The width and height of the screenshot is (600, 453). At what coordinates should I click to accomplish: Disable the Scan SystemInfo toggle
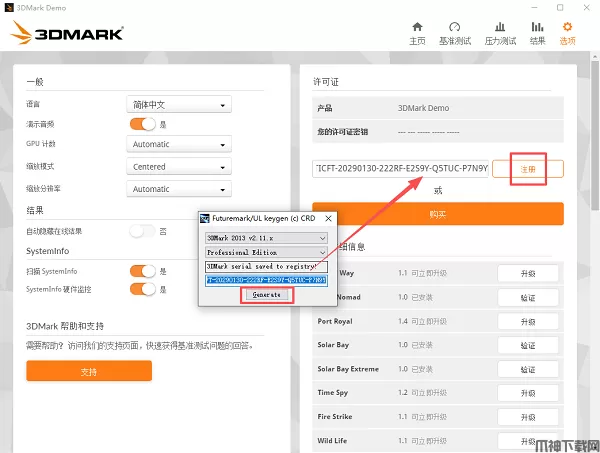click(143, 271)
